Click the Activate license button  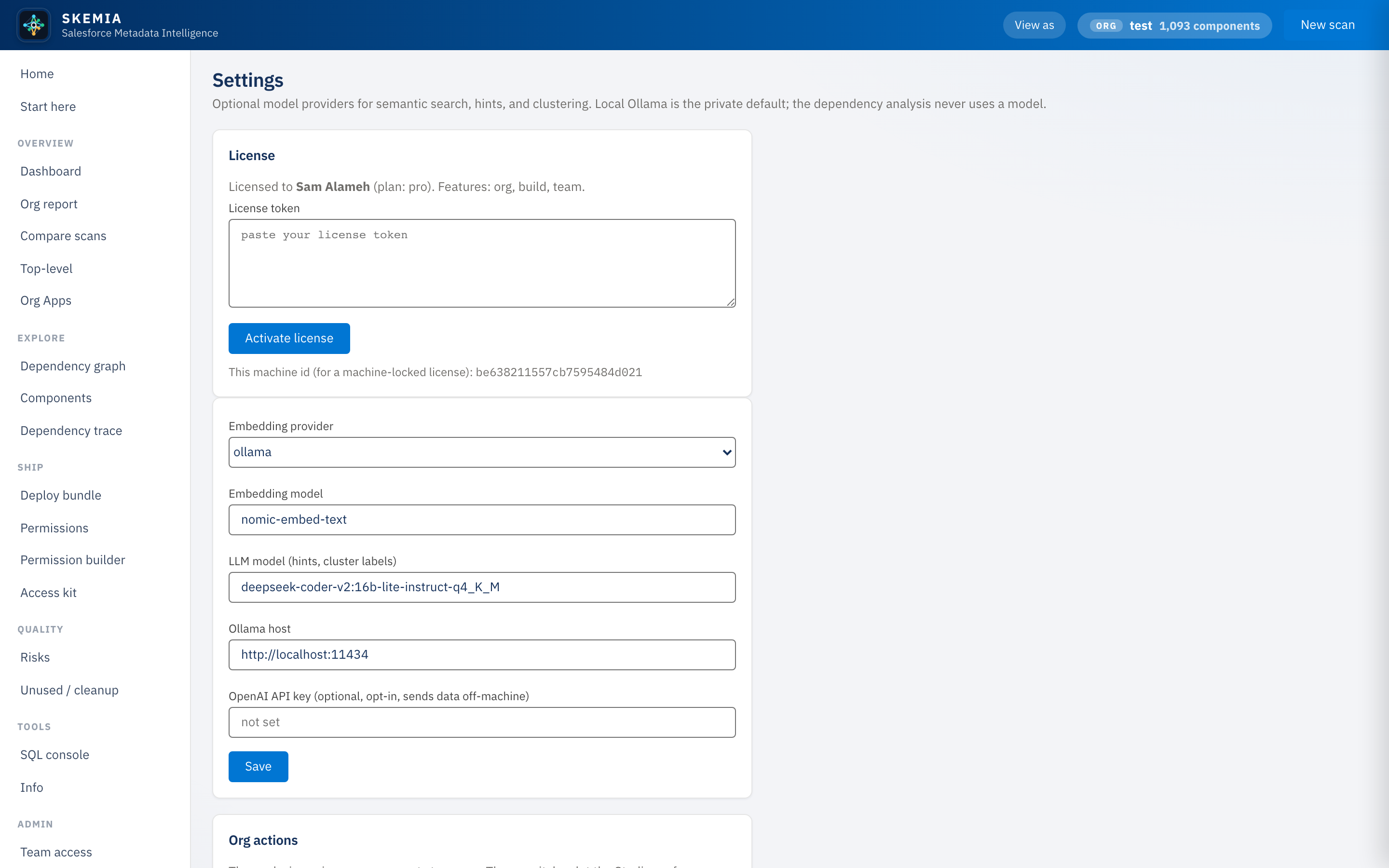289,339
